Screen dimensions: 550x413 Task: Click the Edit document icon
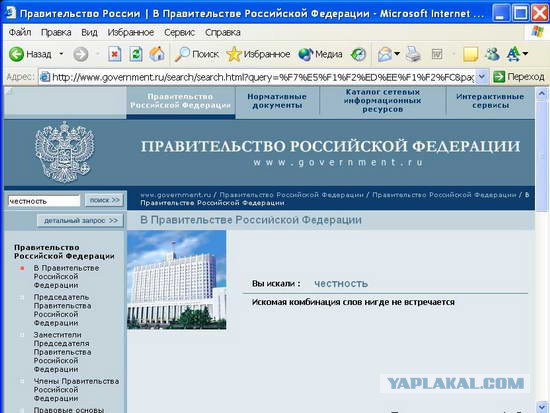click(437, 54)
